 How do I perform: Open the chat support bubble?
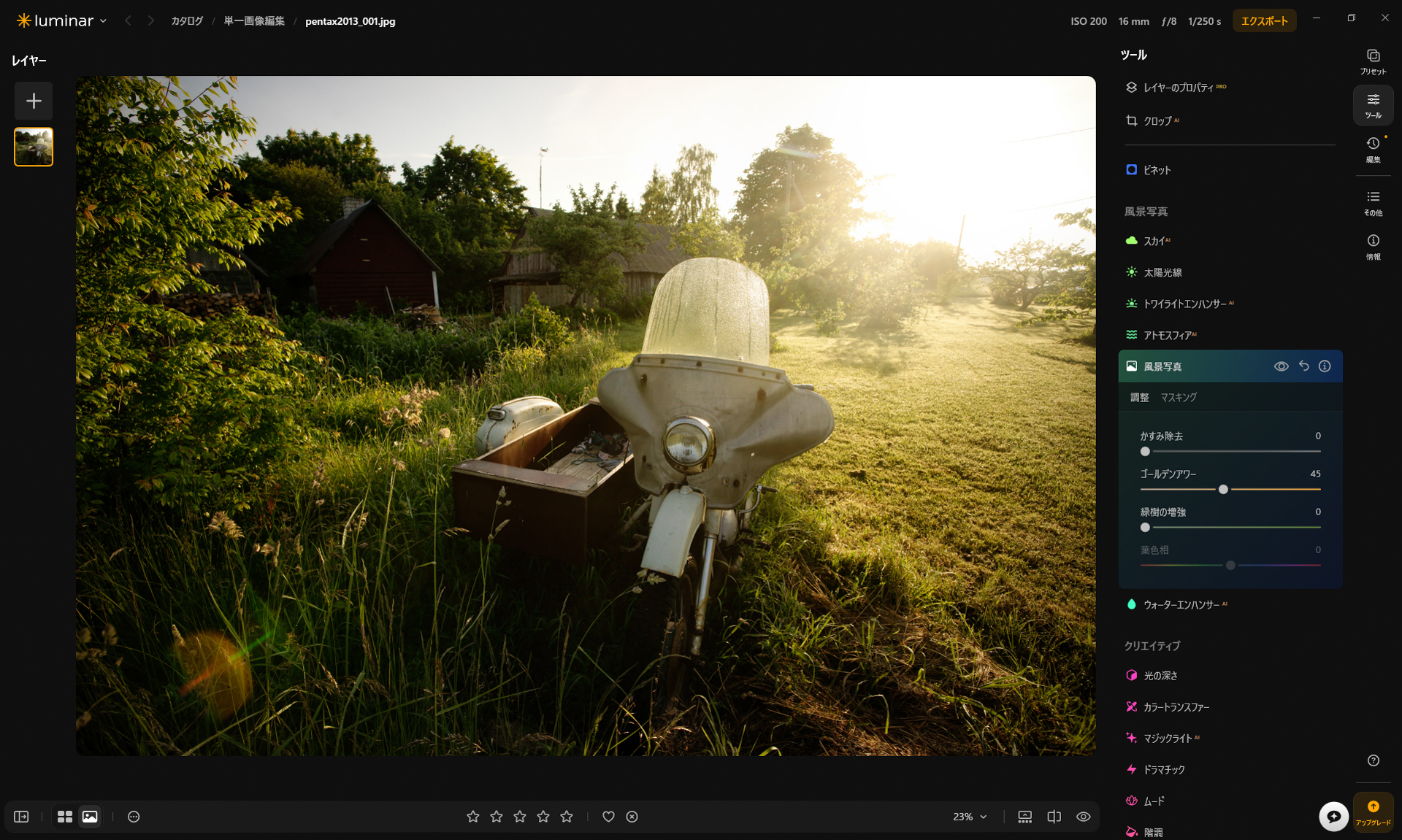tap(1333, 816)
